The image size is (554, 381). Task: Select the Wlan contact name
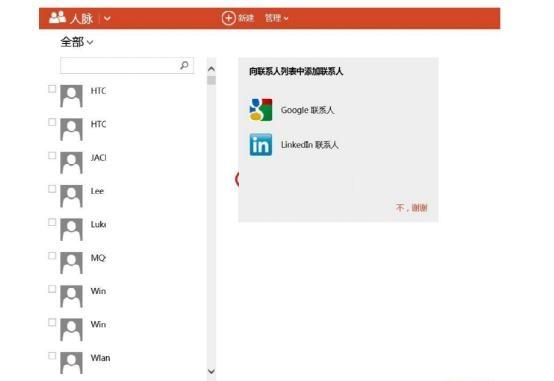point(100,358)
